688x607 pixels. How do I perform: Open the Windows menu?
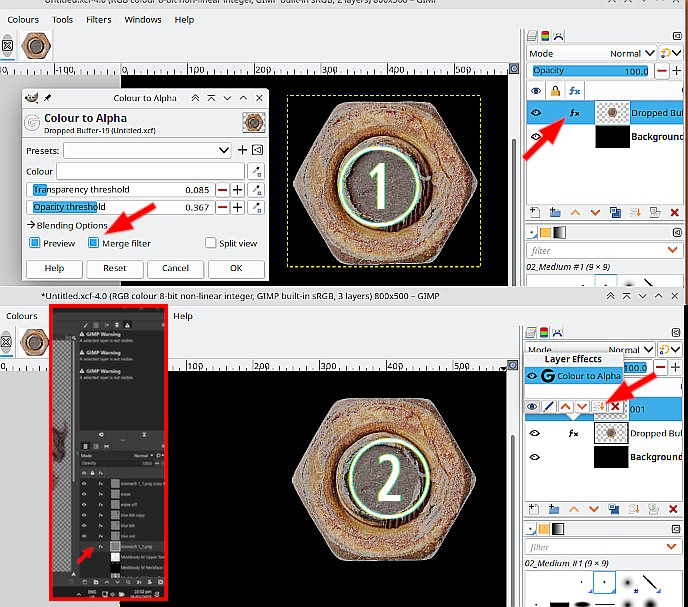point(143,19)
